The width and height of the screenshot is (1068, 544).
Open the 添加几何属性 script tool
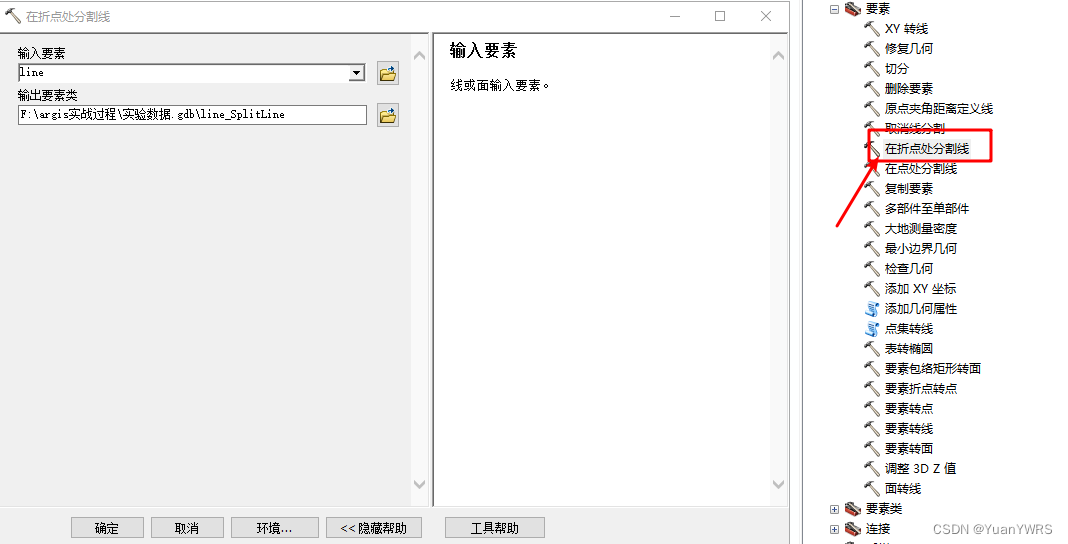tap(921, 308)
